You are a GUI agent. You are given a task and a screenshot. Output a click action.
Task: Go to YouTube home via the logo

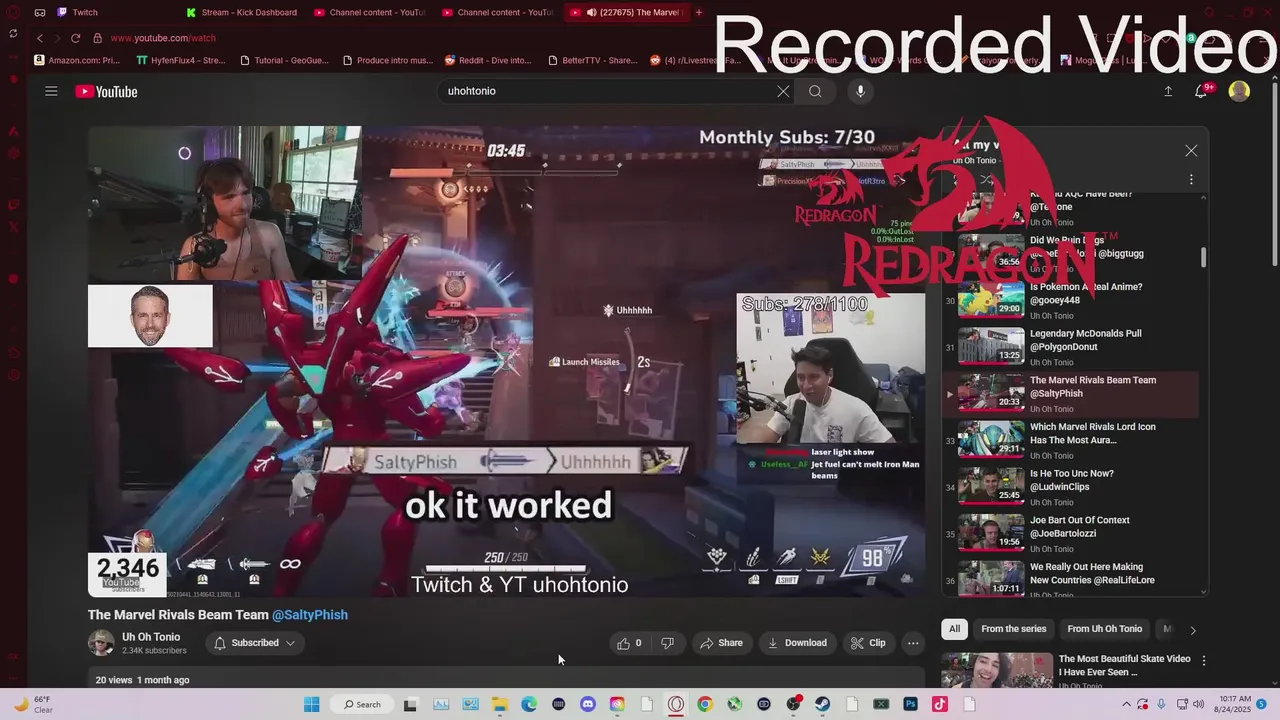106,91
